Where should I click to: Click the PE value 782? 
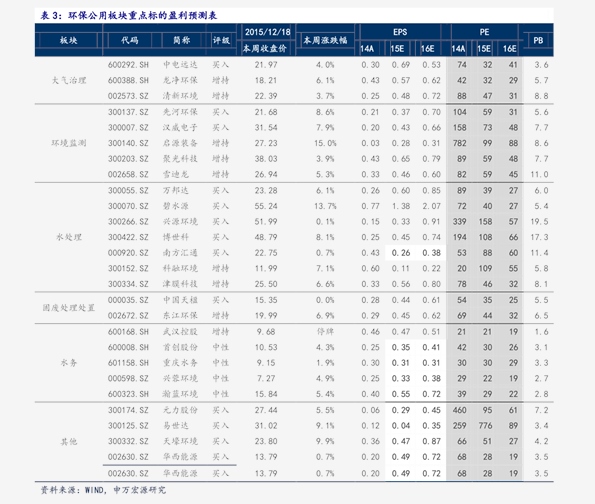(460, 143)
